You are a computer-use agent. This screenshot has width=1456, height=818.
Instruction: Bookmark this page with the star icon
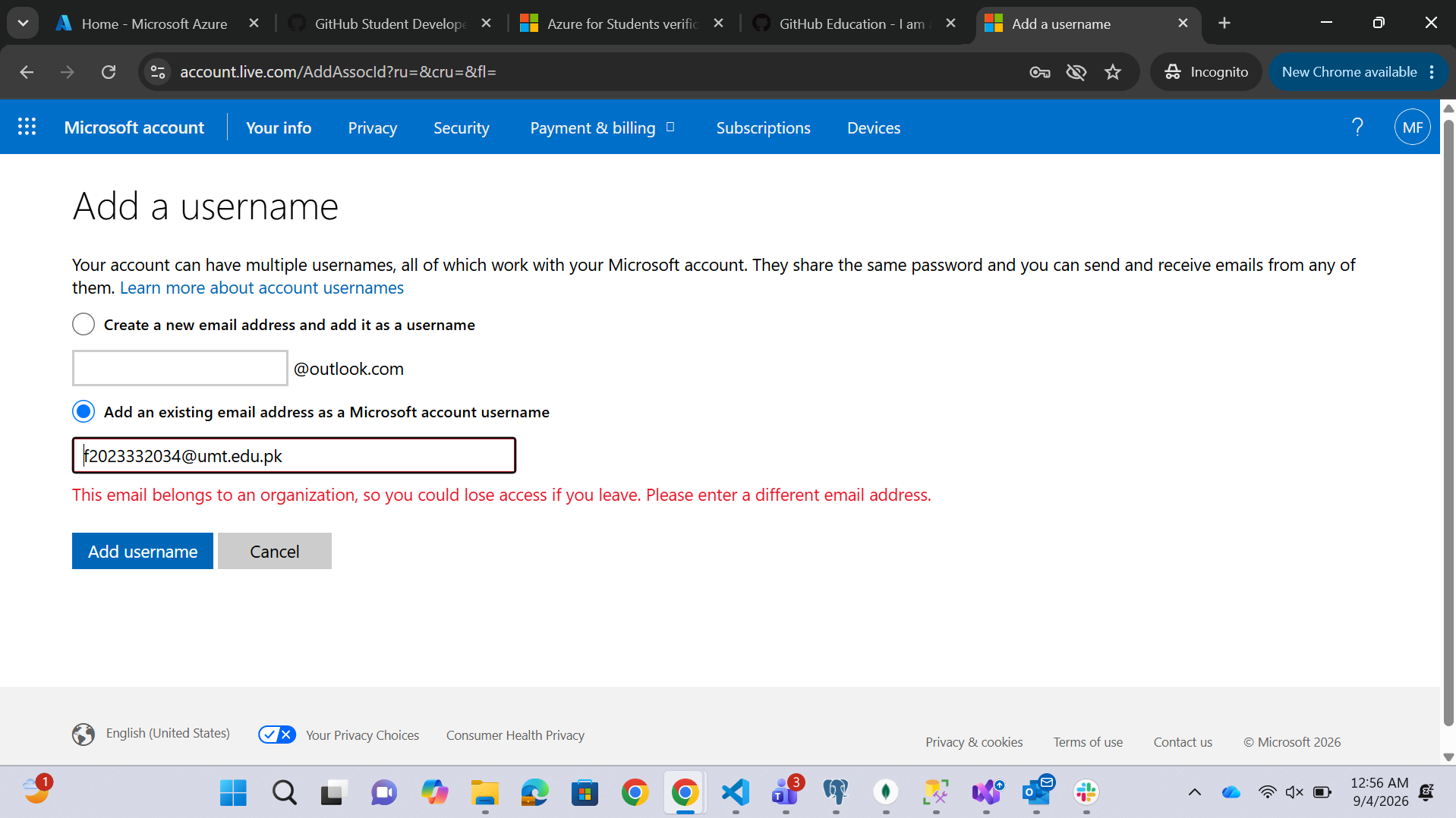click(x=1113, y=72)
